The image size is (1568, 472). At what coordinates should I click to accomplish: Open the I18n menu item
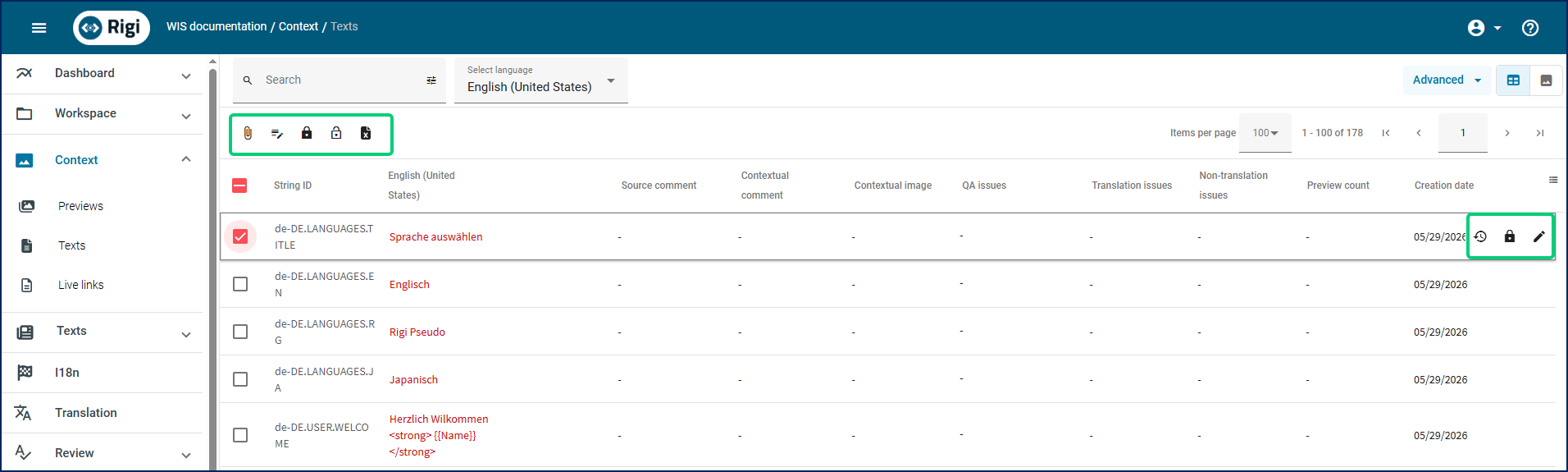(x=67, y=373)
